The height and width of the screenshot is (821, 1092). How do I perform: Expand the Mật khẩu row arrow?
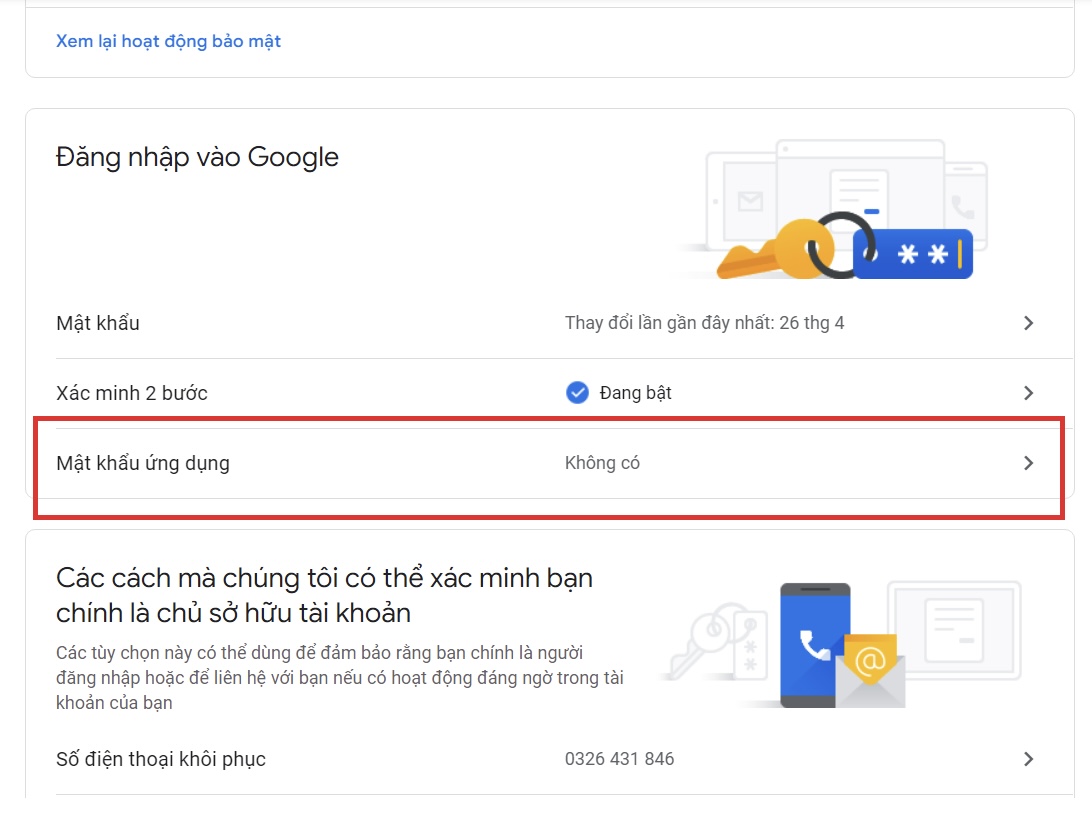coord(1028,323)
